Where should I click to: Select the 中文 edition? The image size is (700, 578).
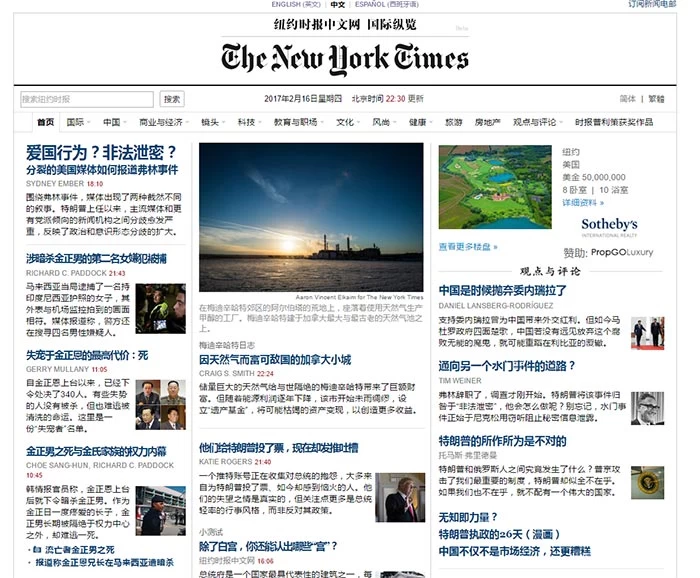pyautogui.click(x=338, y=4)
